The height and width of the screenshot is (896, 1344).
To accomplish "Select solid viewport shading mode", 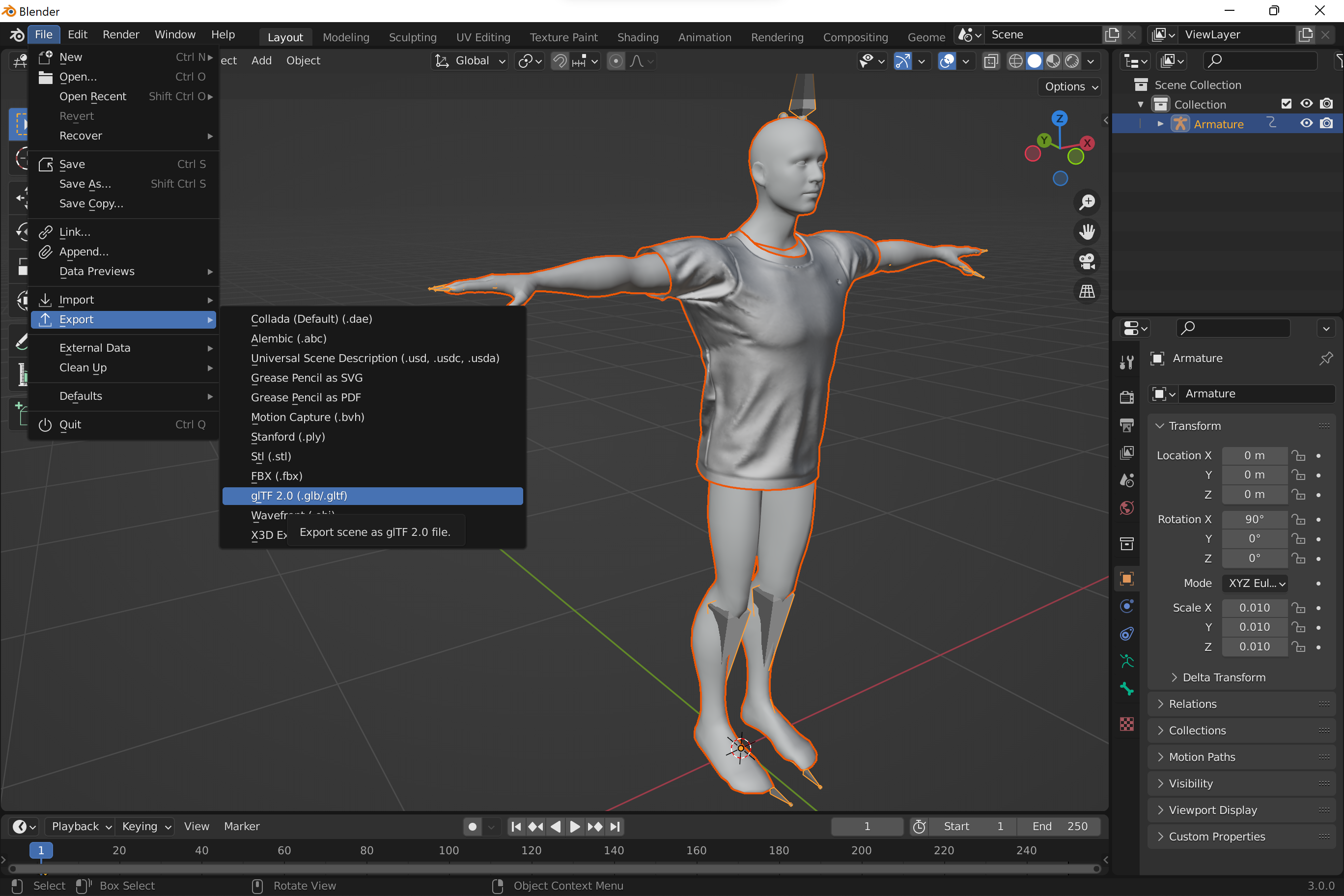I will click(1035, 60).
